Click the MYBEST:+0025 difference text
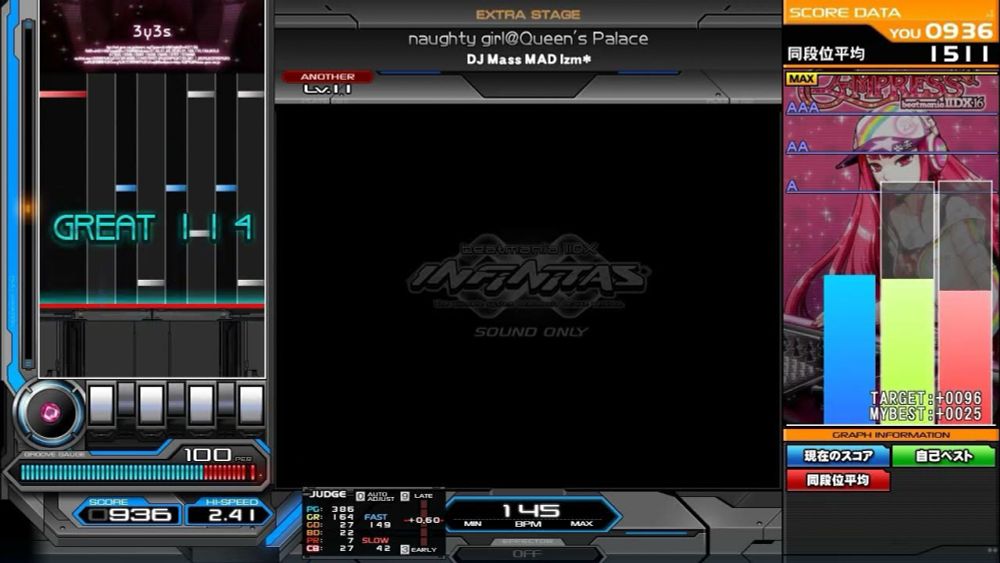 pyautogui.click(x=926, y=414)
